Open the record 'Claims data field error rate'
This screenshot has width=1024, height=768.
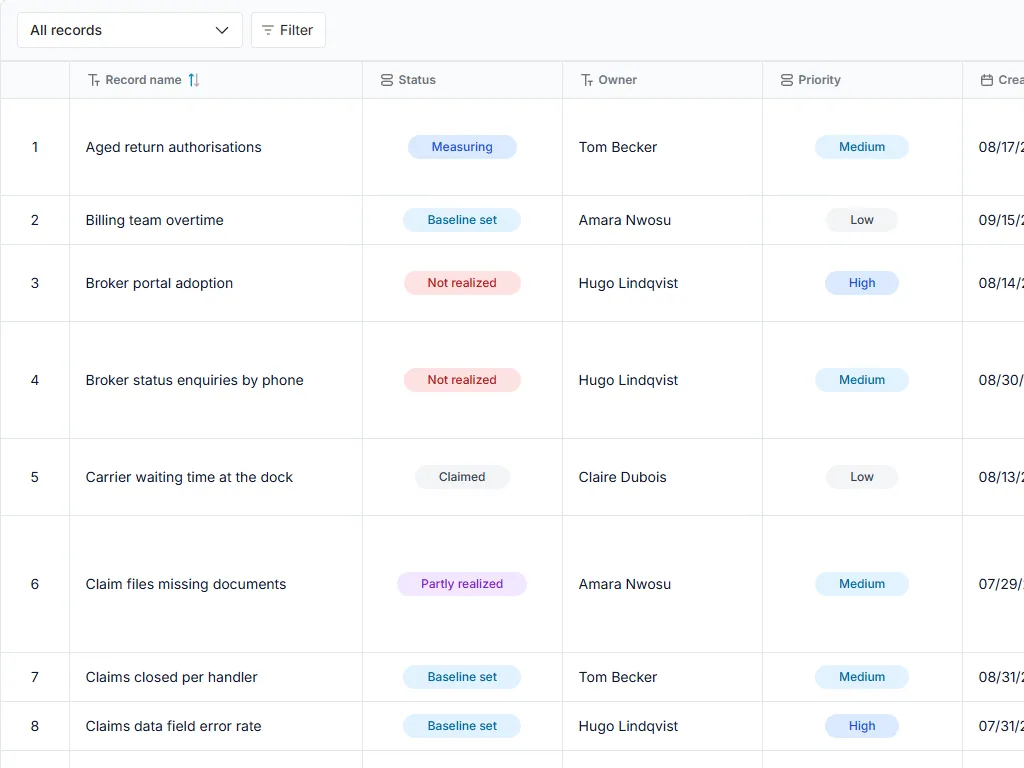pyautogui.click(x=174, y=726)
